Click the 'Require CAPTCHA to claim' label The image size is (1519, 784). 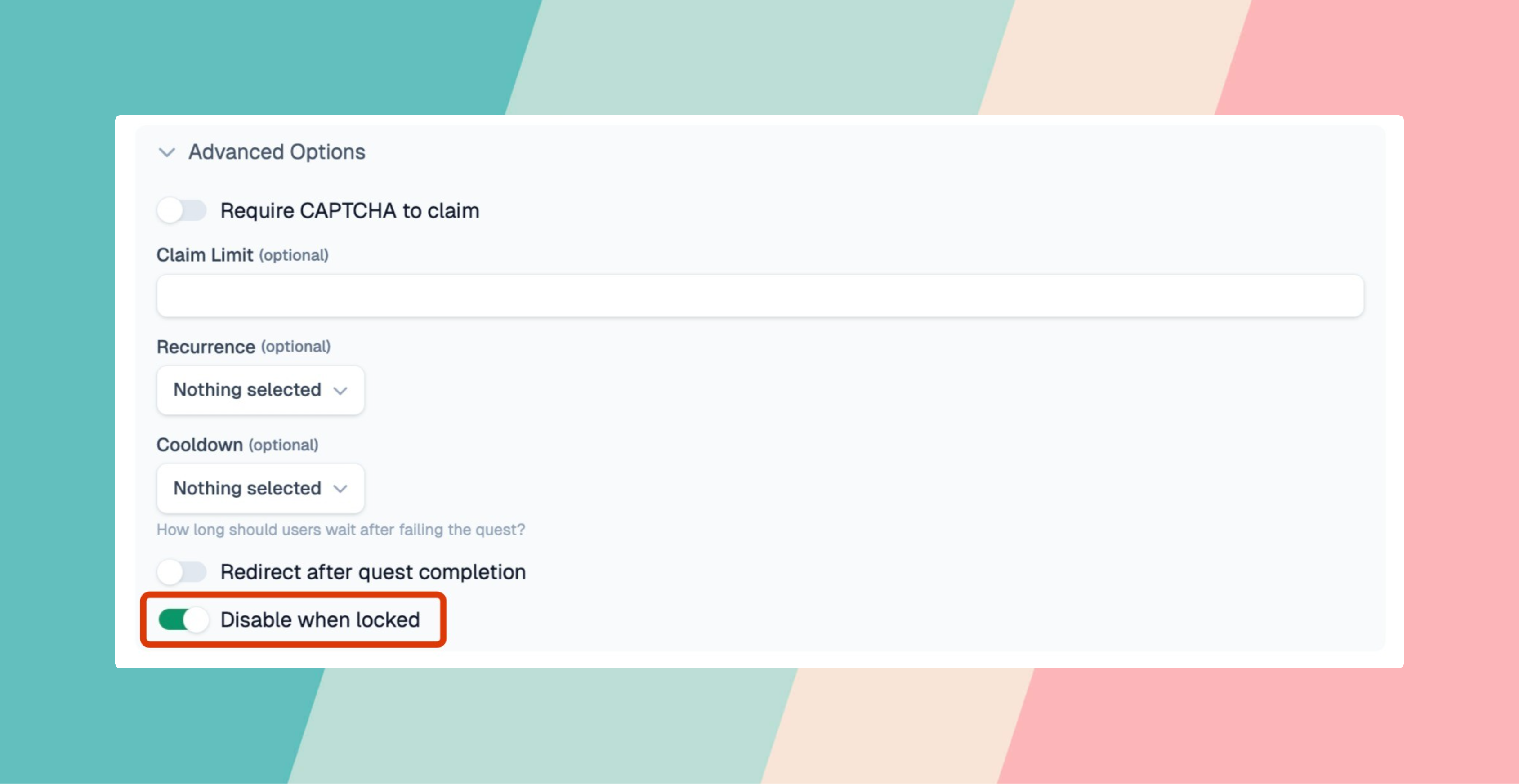[x=349, y=210]
